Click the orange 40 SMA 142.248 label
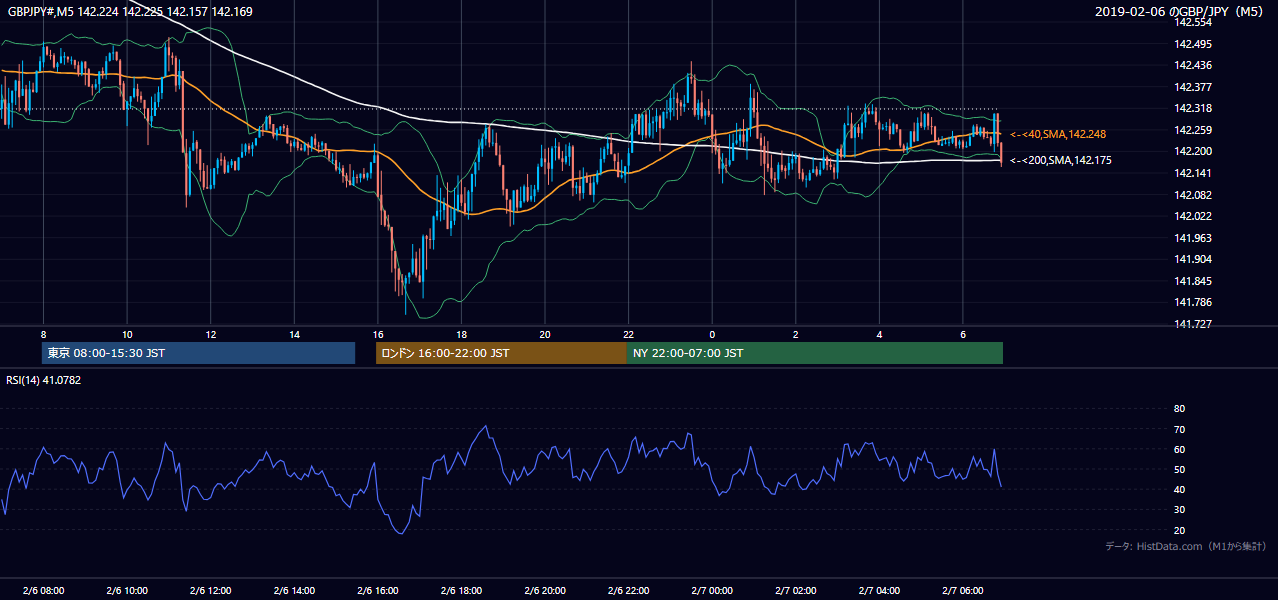Image resolution: width=1278 pixels, height=600 pixels. 1058,134
